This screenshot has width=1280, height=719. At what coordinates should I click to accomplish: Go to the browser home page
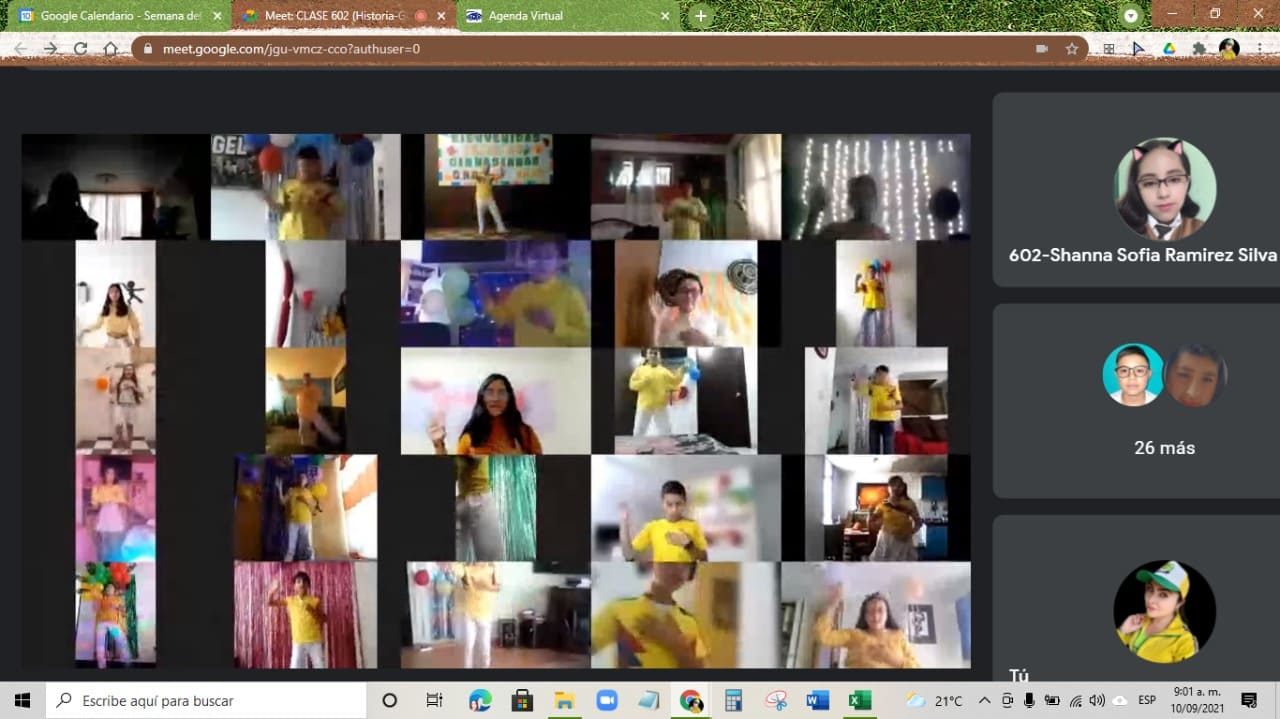click(x=110, y=48)
